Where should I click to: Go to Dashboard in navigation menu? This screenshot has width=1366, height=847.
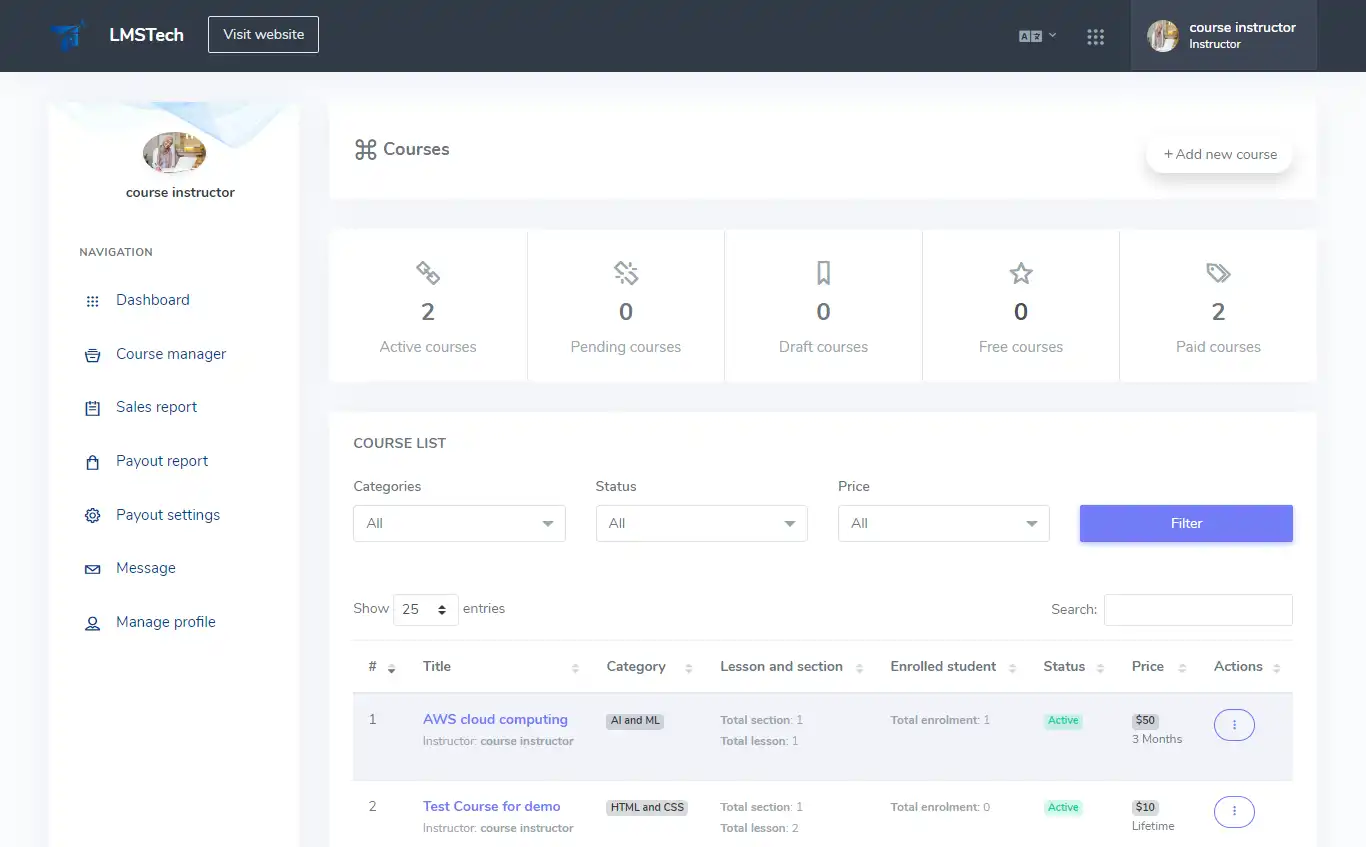pos(152,300)
